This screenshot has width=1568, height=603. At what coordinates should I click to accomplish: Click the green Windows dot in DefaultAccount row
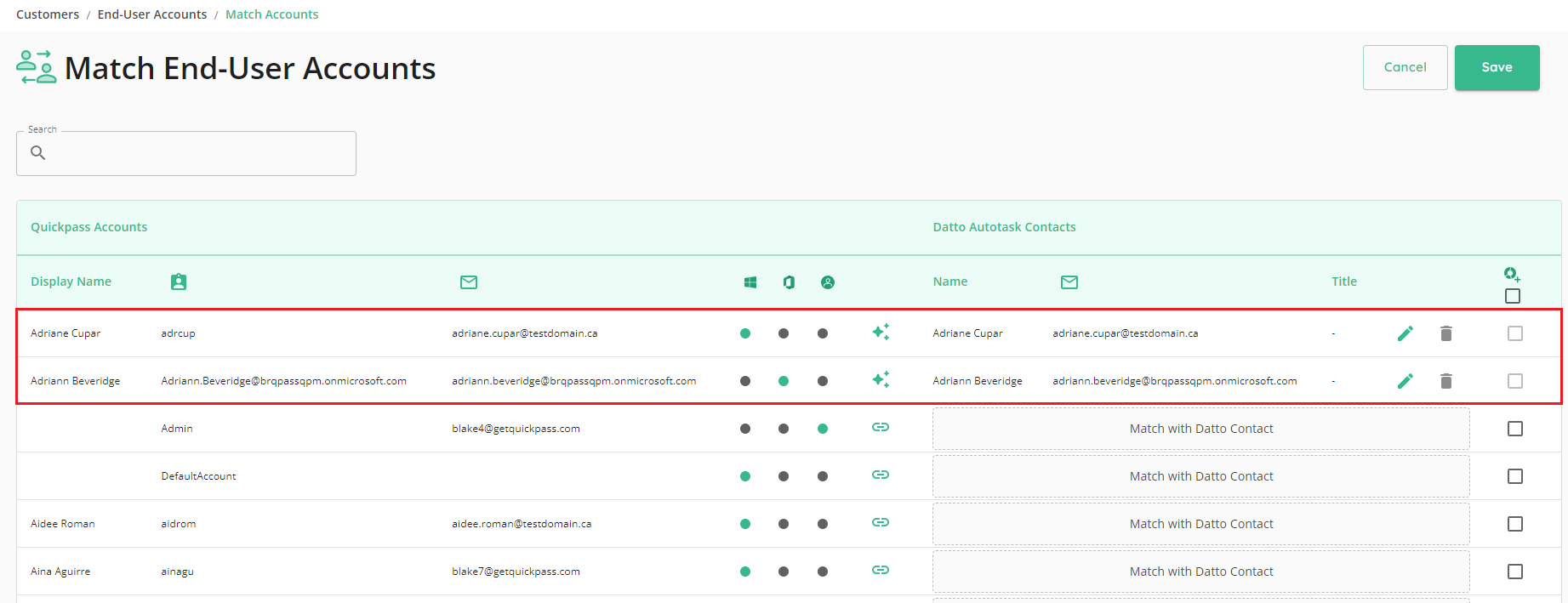click(745, 476)
